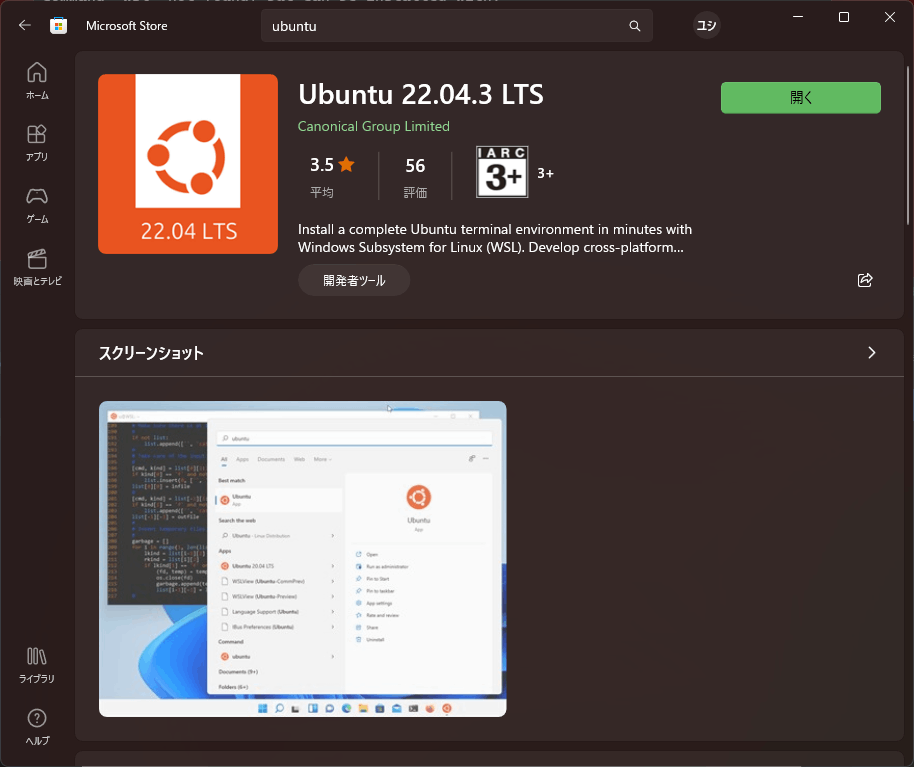Open the ホーム home page

[37, 80]
